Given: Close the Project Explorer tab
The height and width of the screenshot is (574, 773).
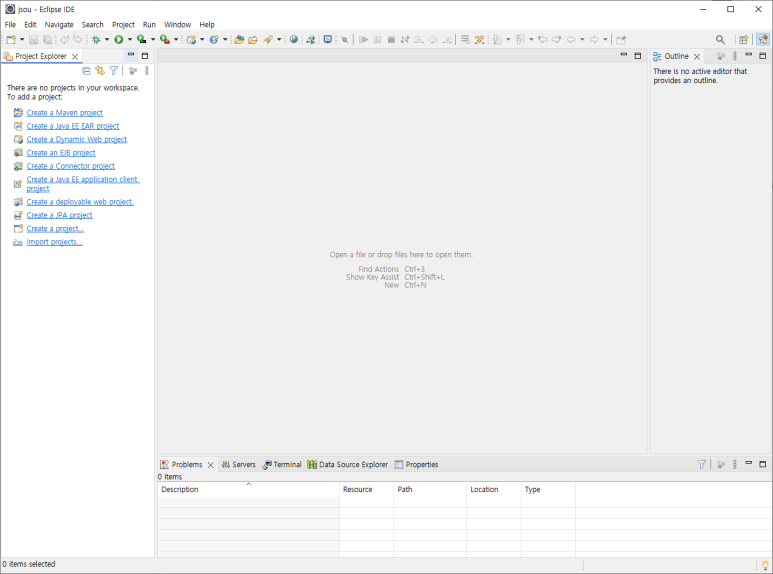Looking at the screenshot, I should [75, 57].
